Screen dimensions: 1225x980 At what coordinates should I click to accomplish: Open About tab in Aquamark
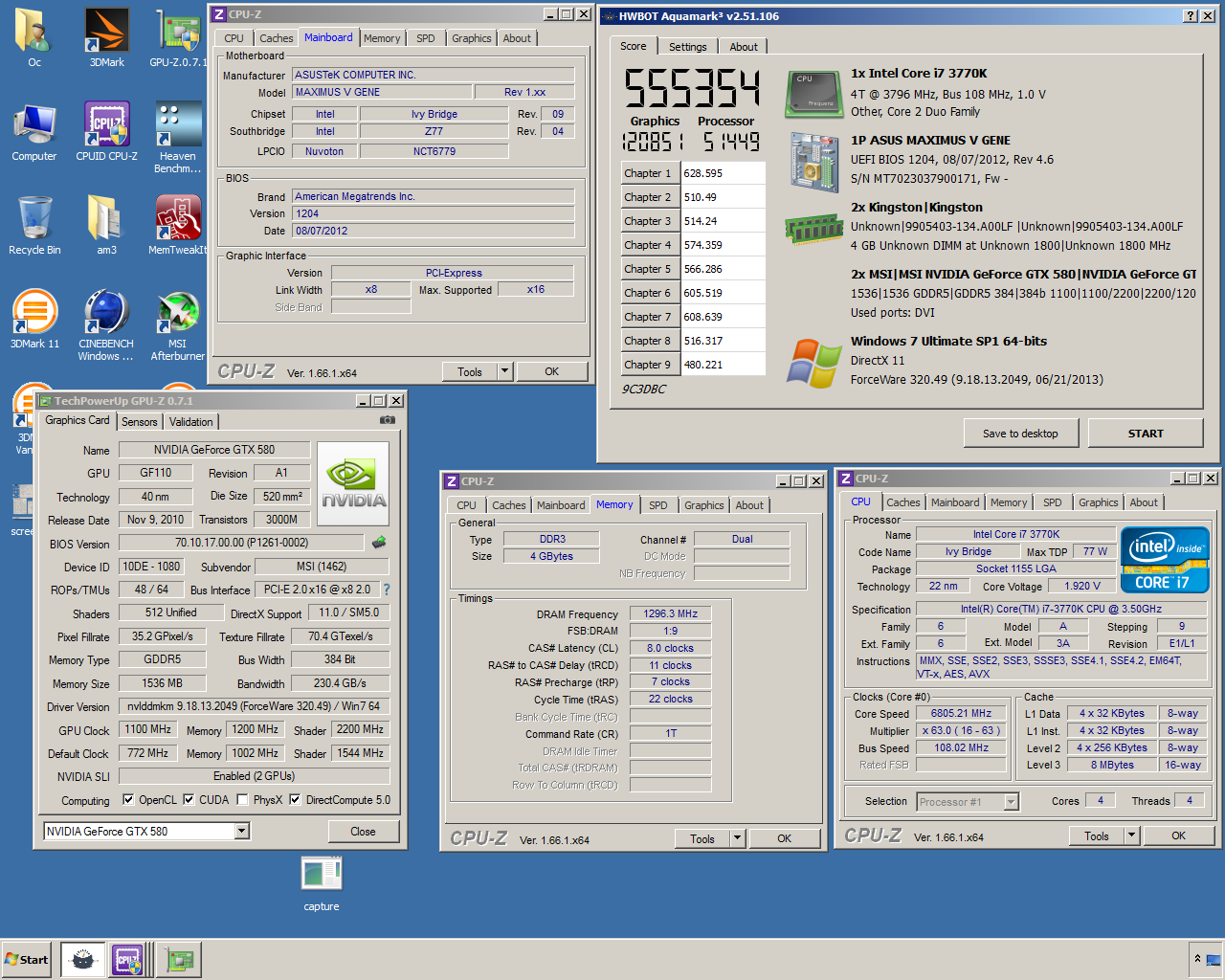click(744, 47)
